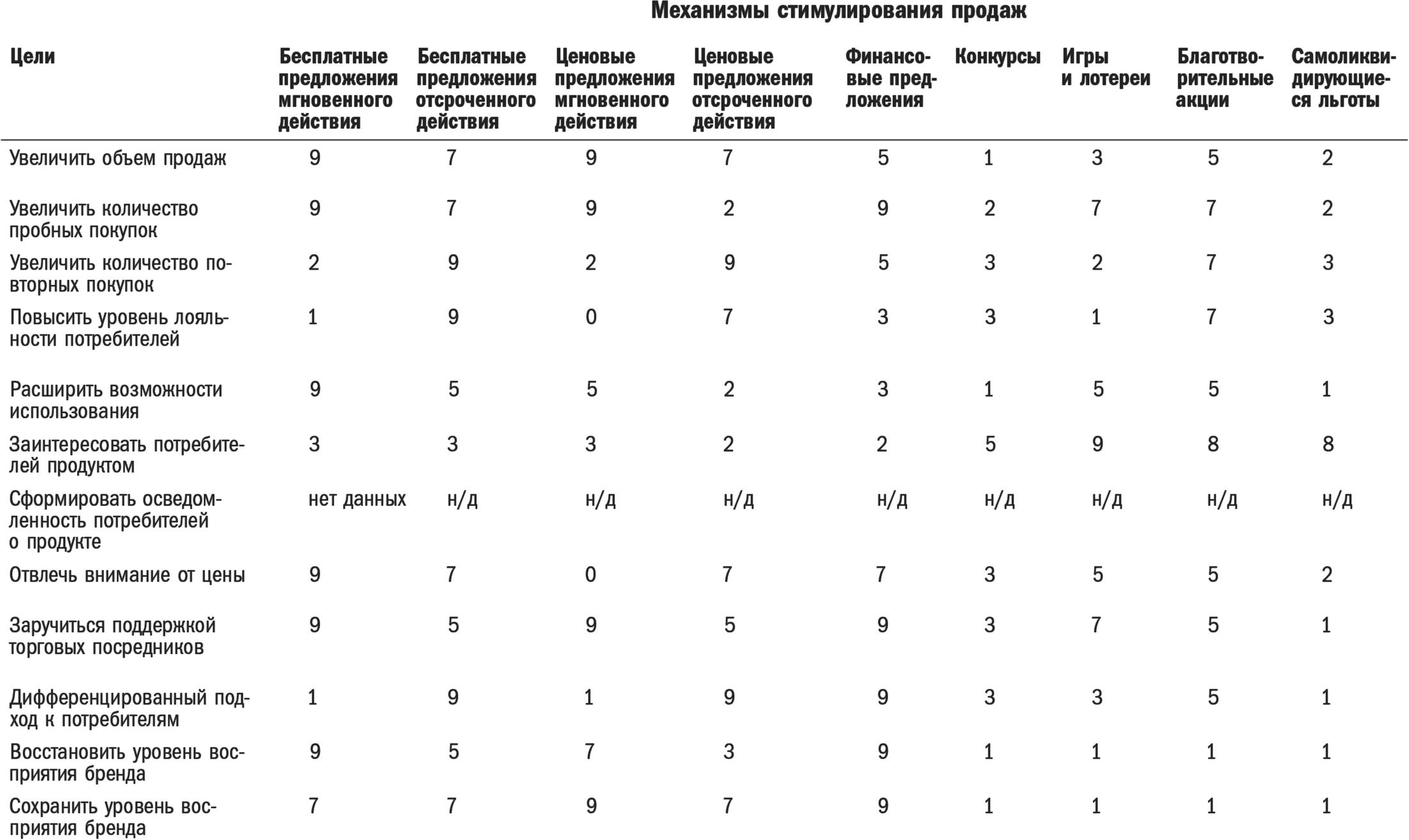Screen dimensions: 1409x840
Task: Click the 'Увеличить количество повторных покупок' row label
Action: (120, 274)
